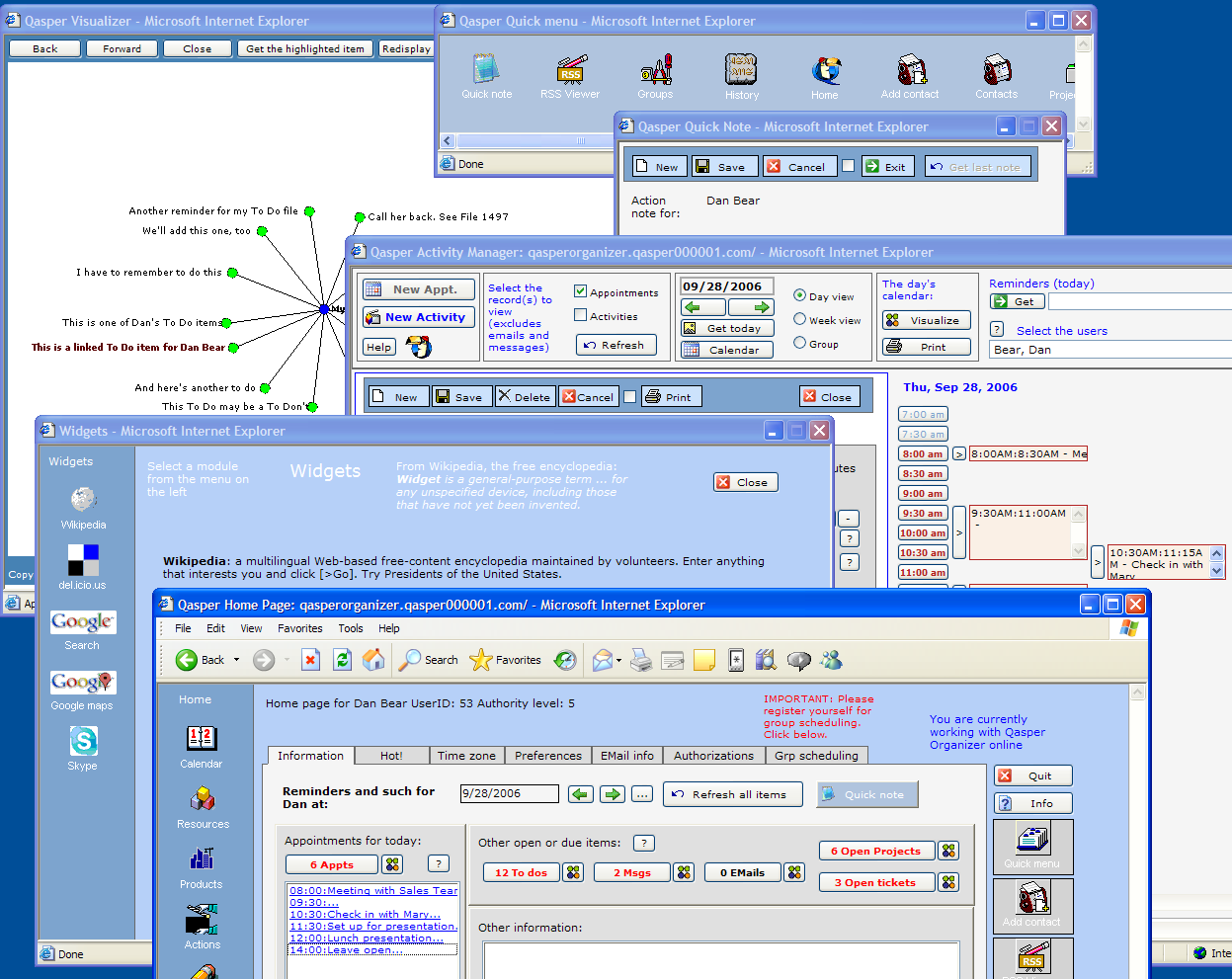Open the Google maps widget icon
This screenshot has width=1232, height=979.
[x=83, y=682]
